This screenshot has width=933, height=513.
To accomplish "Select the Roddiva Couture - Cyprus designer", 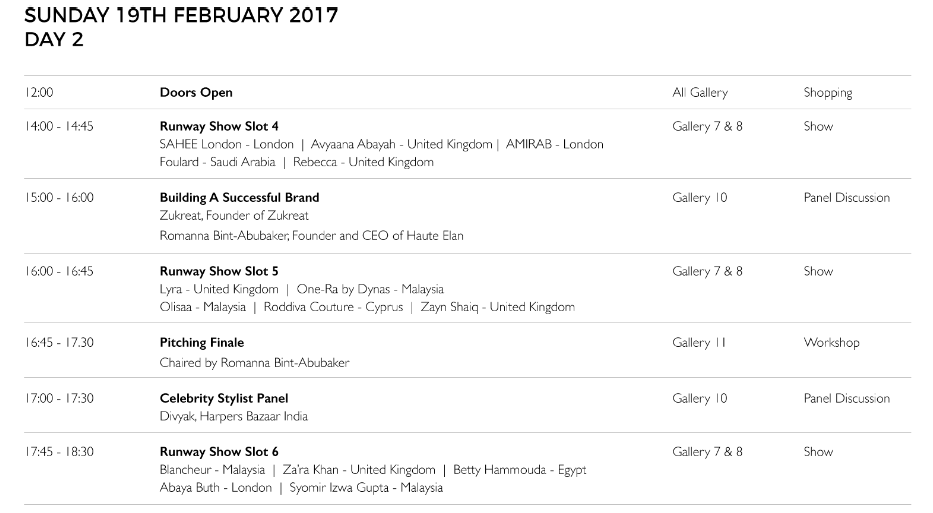I will coord(333,307).
